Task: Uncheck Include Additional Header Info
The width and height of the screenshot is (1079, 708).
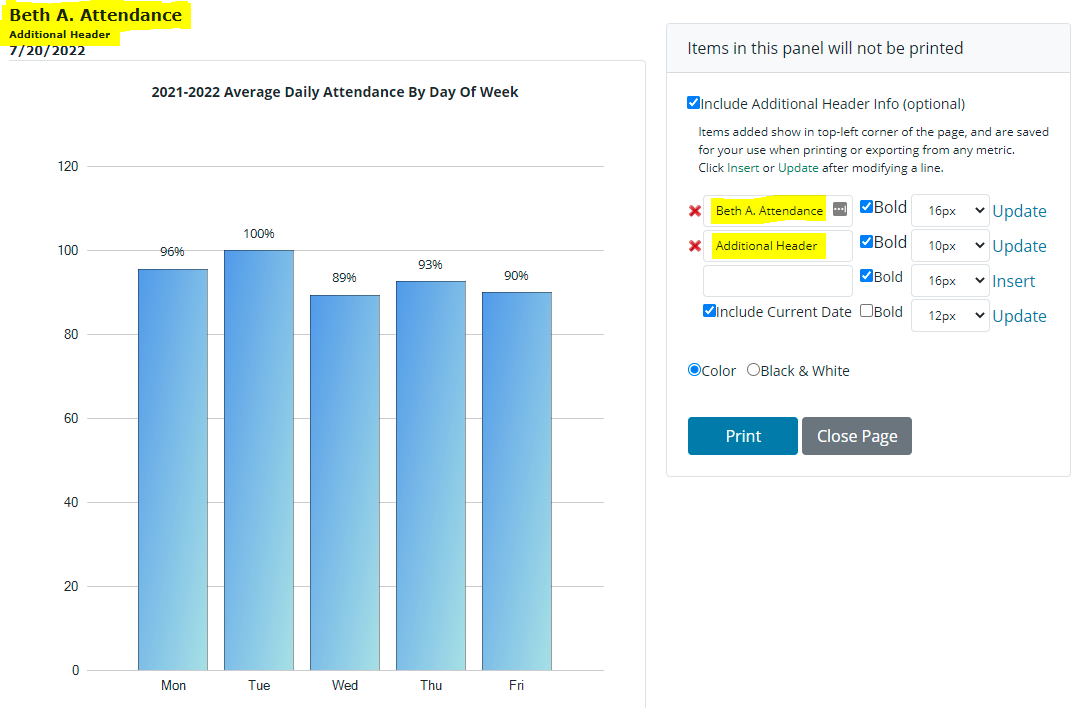Action: coord(694,103)
